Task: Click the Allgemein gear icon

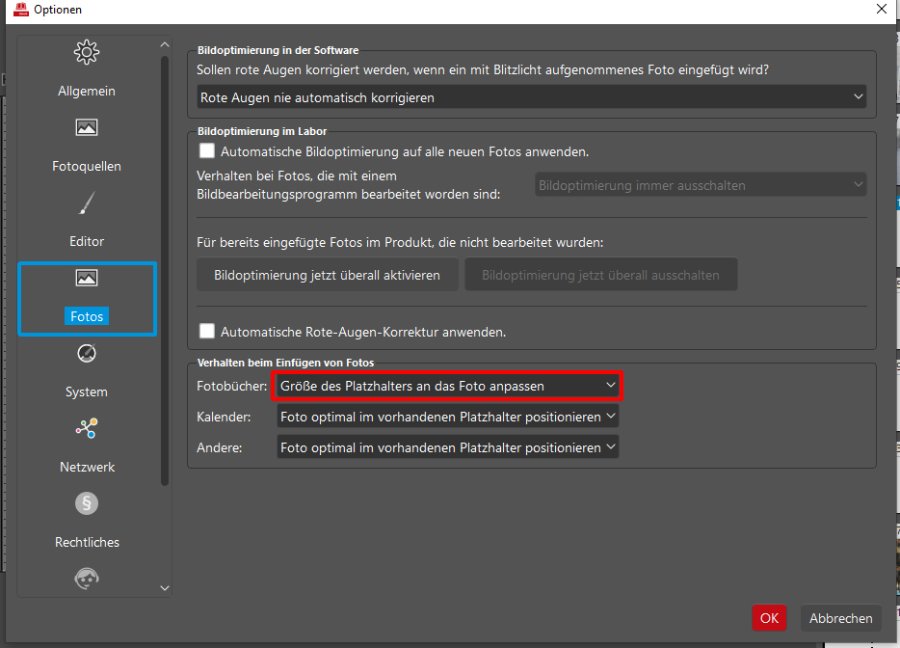Action: coord(87,53)
